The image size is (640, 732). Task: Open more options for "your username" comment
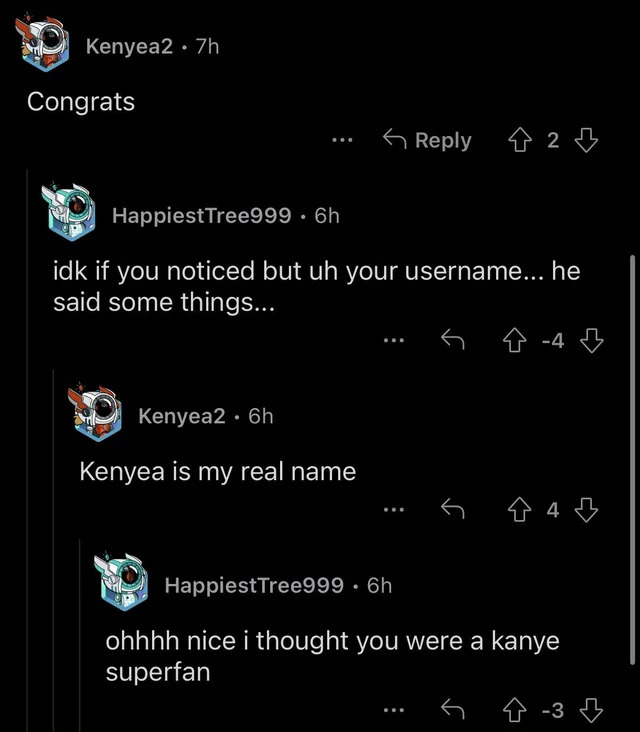[x=394, y=342]
